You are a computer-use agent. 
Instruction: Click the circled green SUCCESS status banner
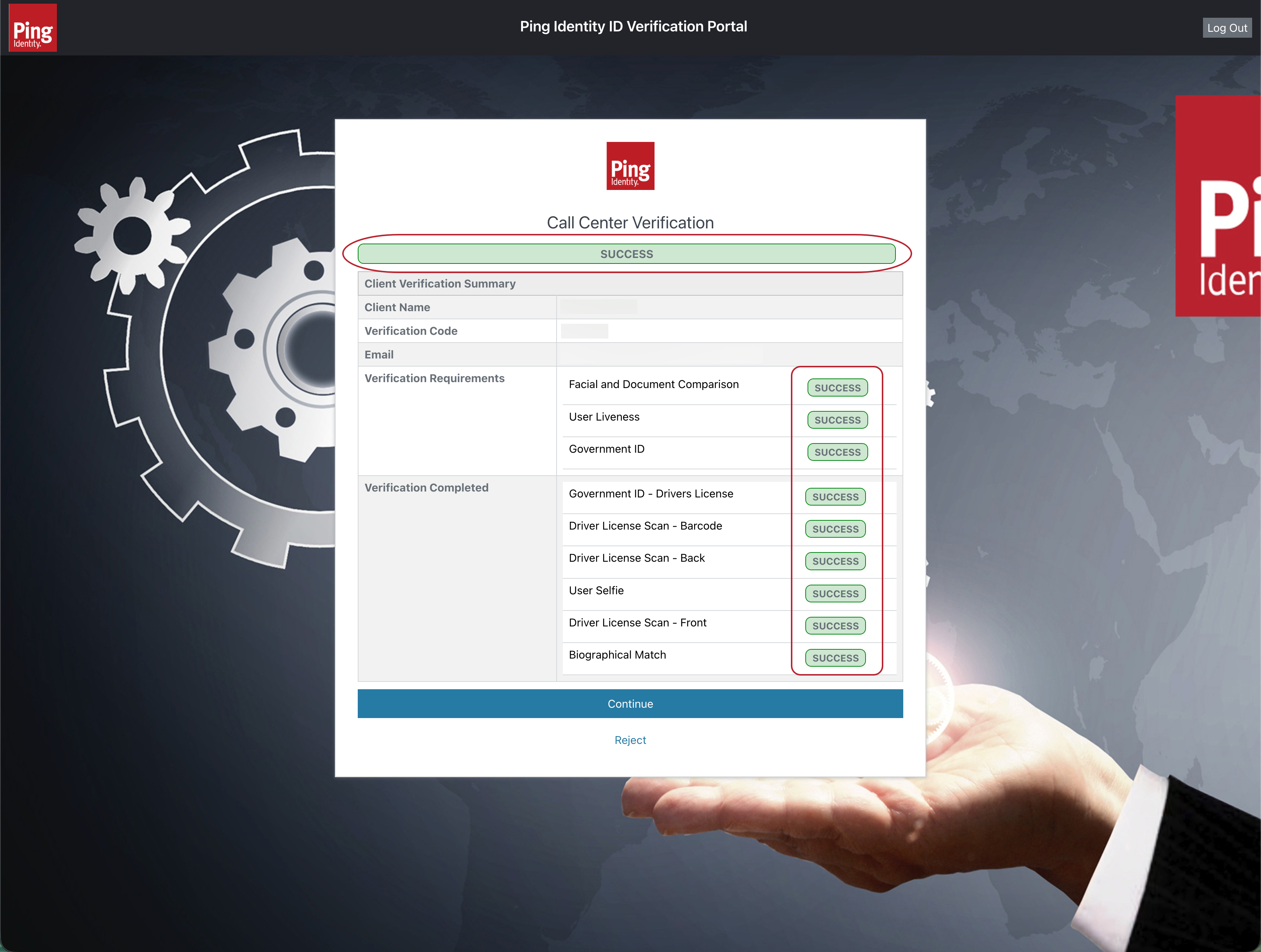627,254
